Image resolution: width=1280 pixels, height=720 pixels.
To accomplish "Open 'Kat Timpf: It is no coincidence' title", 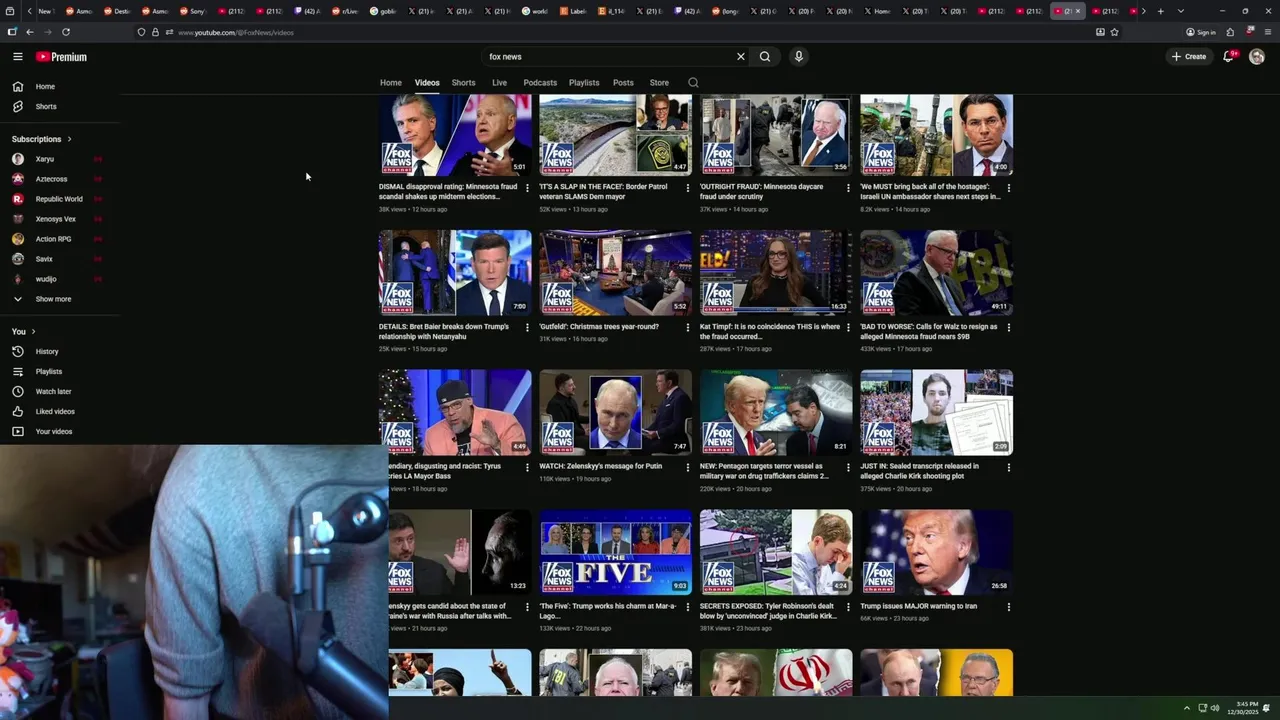I will 770,332.
